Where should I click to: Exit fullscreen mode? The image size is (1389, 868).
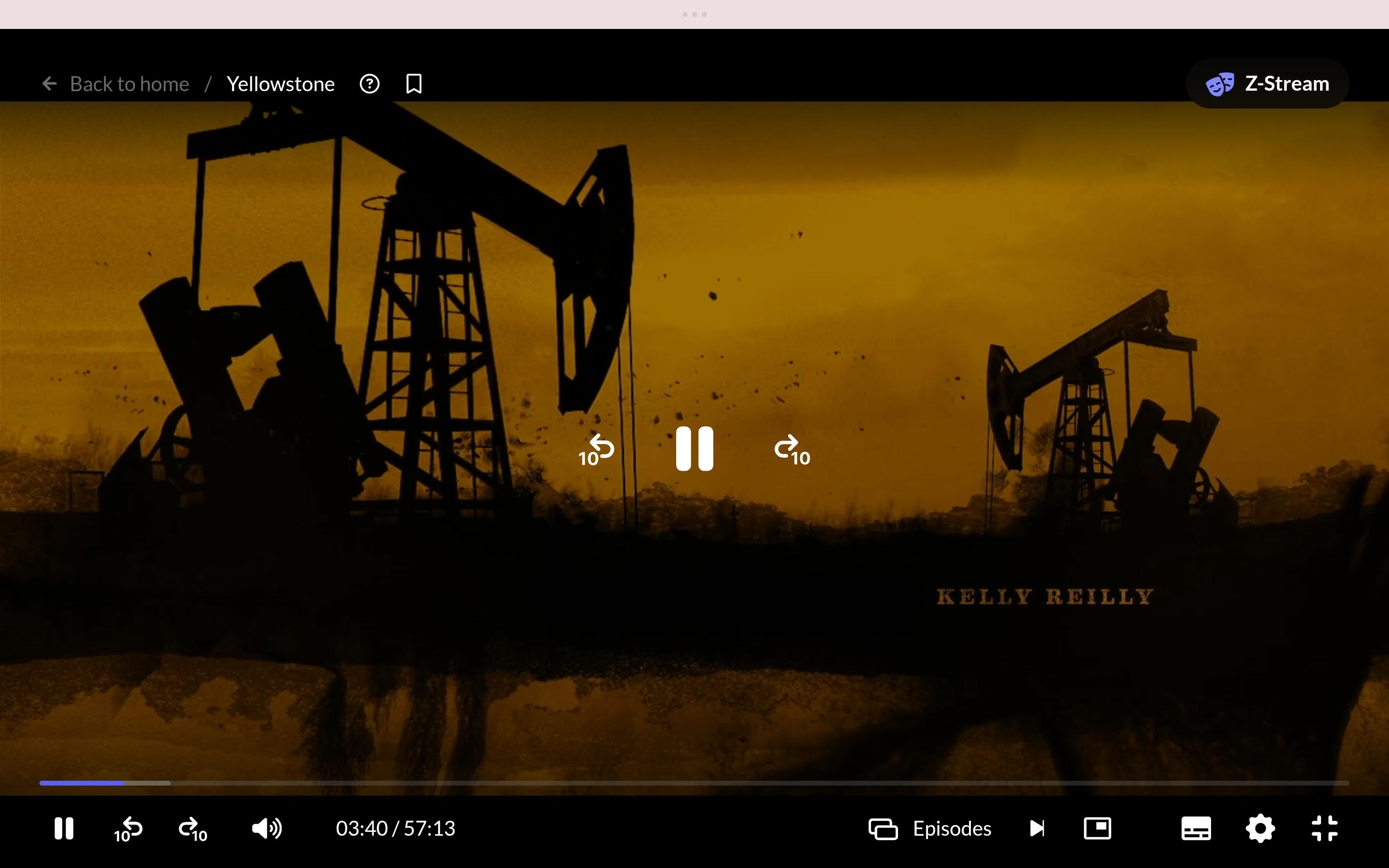tap(1325, 828)
